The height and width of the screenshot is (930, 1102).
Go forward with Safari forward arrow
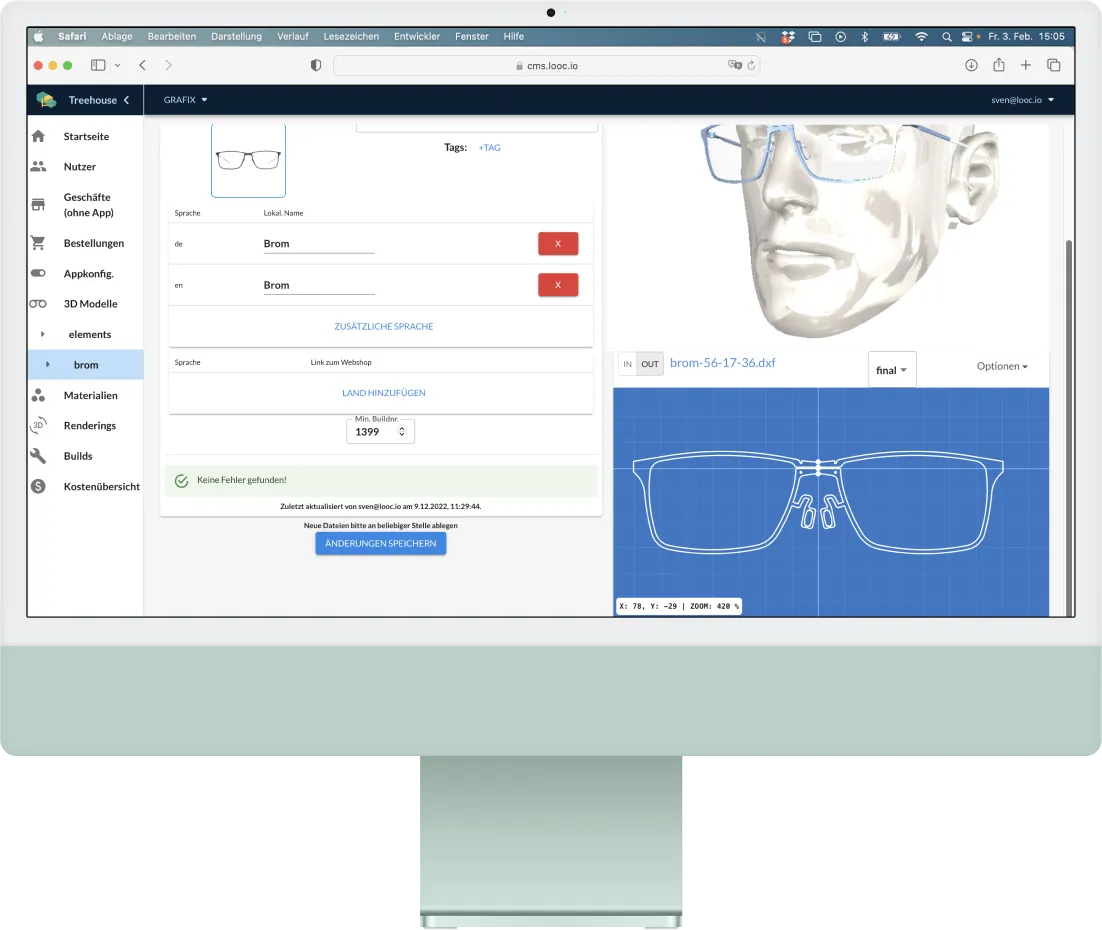click(x=168, y=65)
